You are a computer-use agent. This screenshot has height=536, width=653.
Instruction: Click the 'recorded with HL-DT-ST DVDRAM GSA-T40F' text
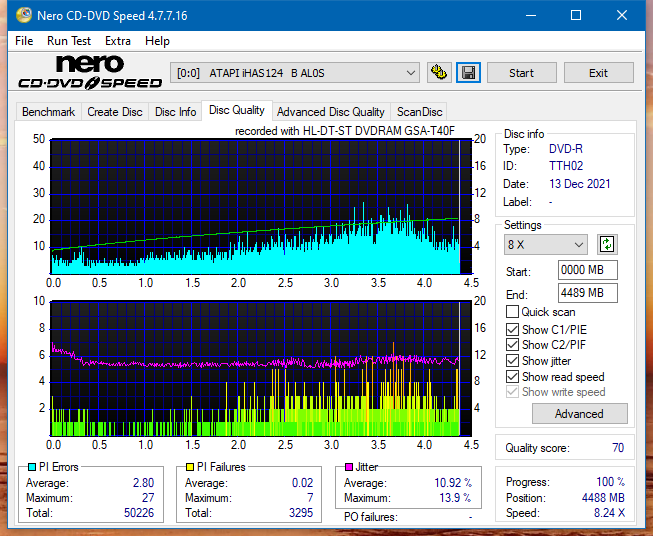[x=345, y=131]
